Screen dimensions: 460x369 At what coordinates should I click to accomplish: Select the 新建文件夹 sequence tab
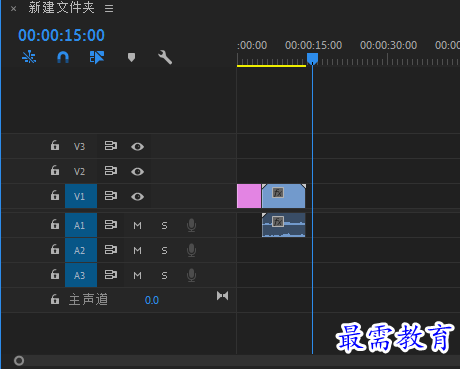[x=61, y=8]
